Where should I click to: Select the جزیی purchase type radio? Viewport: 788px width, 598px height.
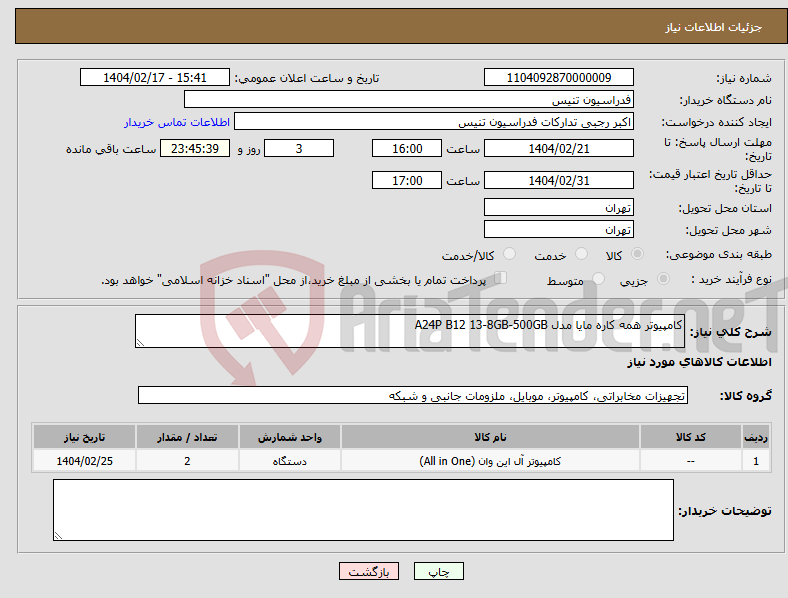click(663, 279)
